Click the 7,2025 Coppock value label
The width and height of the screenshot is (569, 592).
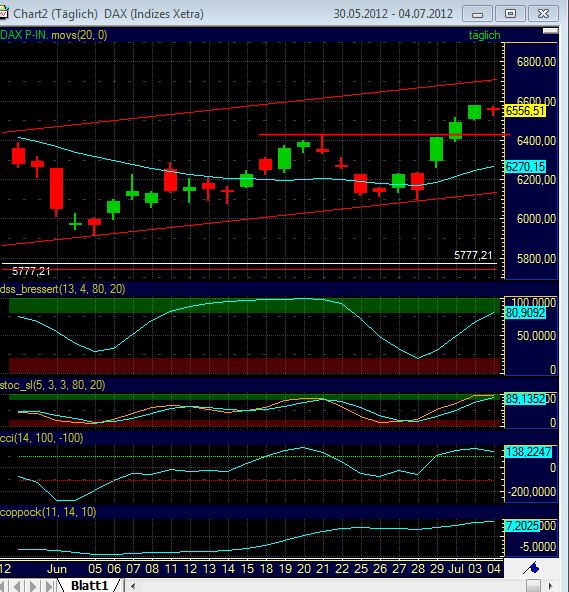click(x=523, y=525)
